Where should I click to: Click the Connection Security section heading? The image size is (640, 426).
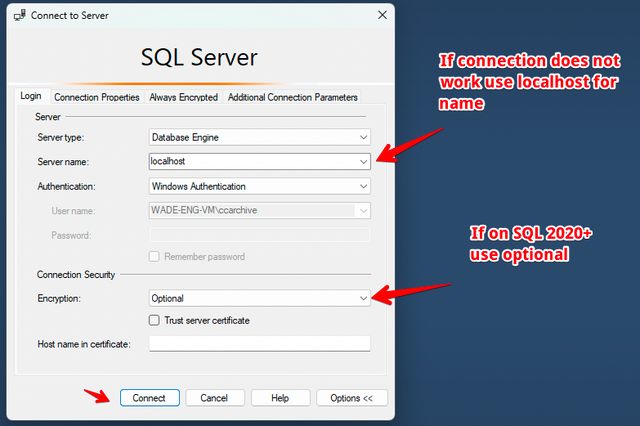click(76, 275)
